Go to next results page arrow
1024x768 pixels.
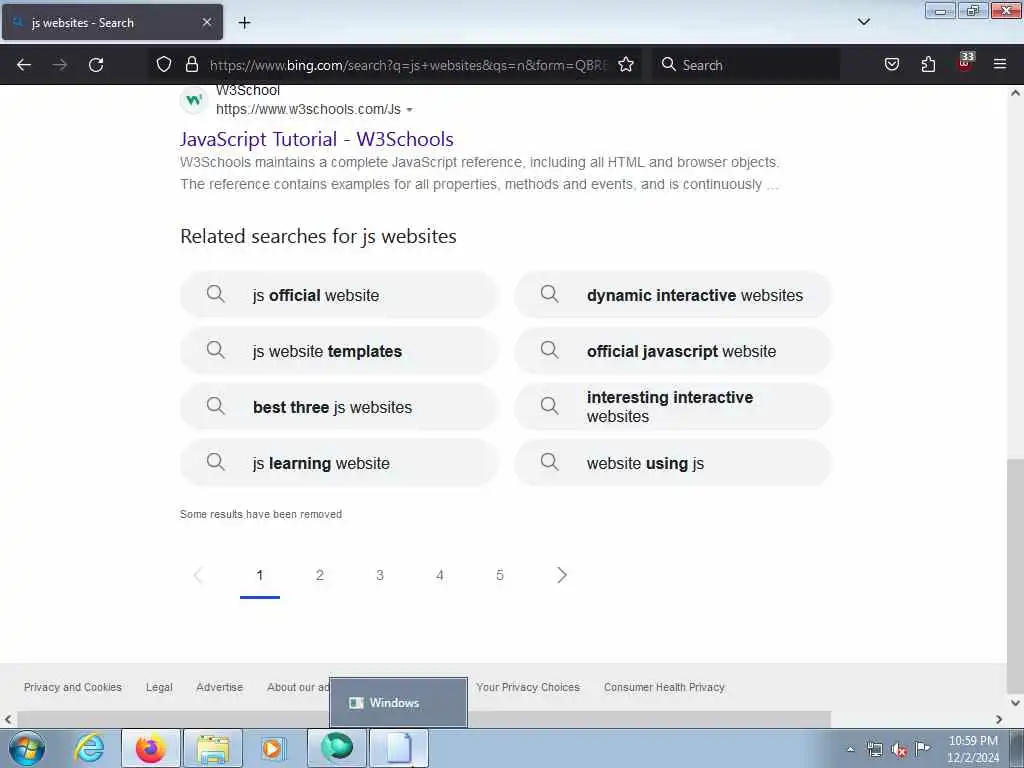[x=562, y=575]
